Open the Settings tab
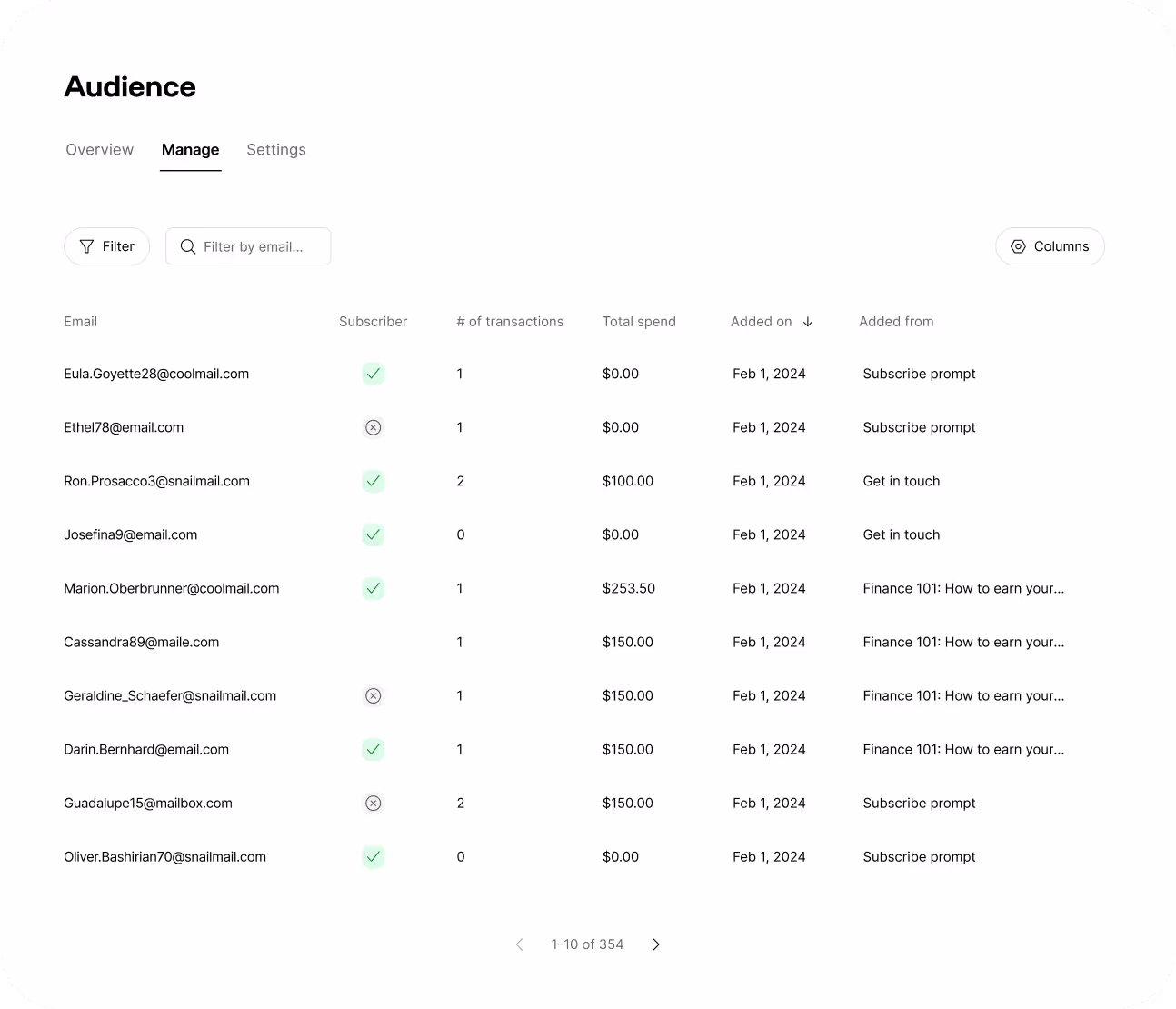This screenshot has width=1176, height=1009. (x=276, y=150)
